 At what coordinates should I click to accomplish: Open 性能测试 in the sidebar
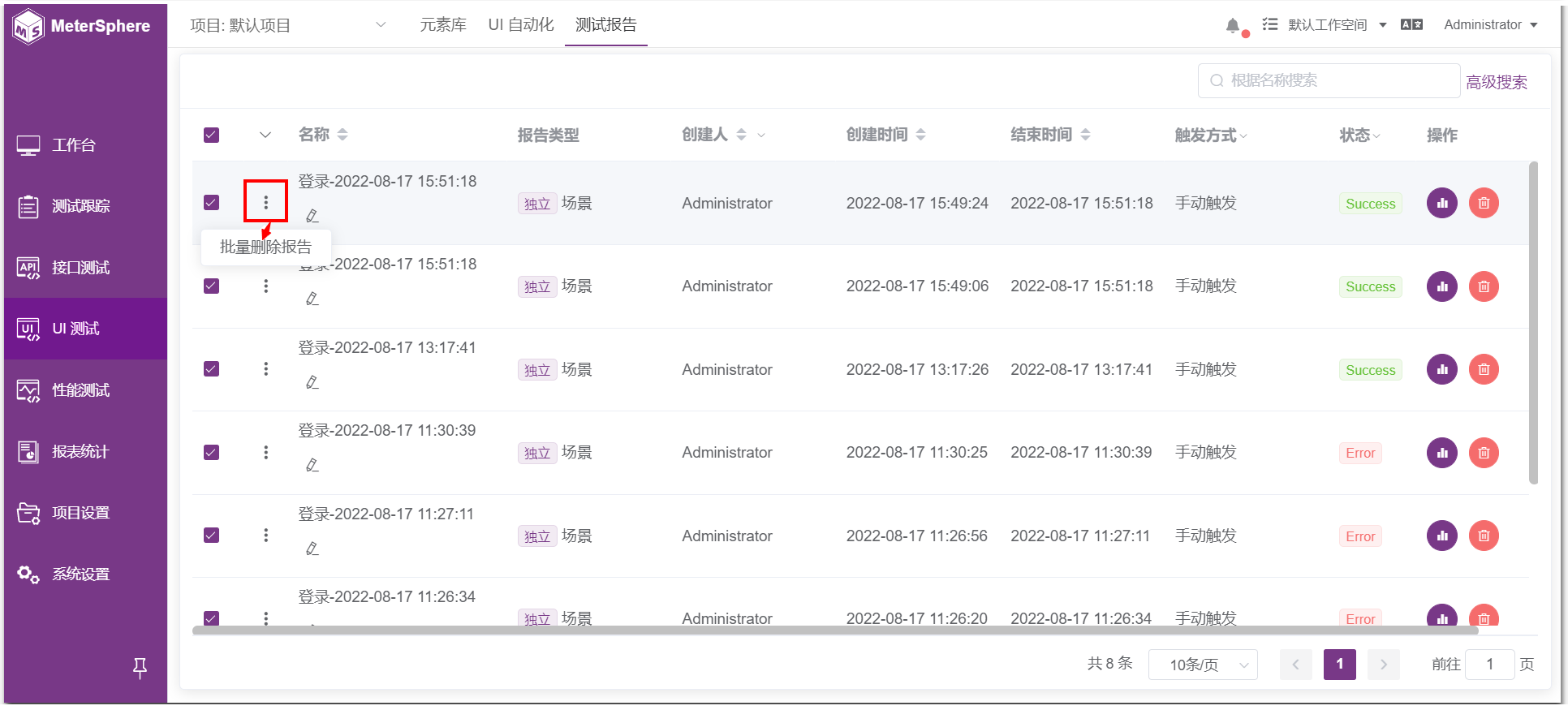(85, 390)
